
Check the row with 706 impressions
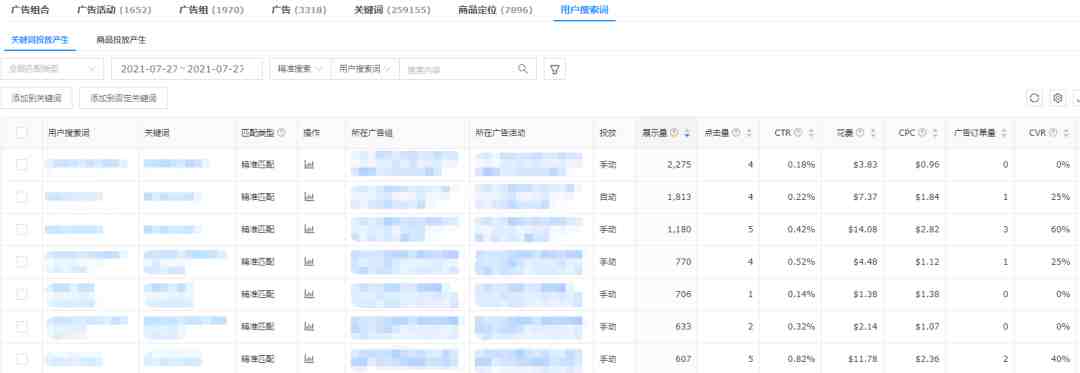pos(21,294)
